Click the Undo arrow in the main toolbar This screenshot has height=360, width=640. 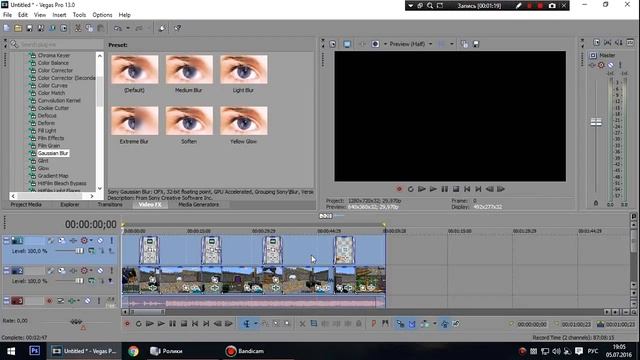coord(118,28)
